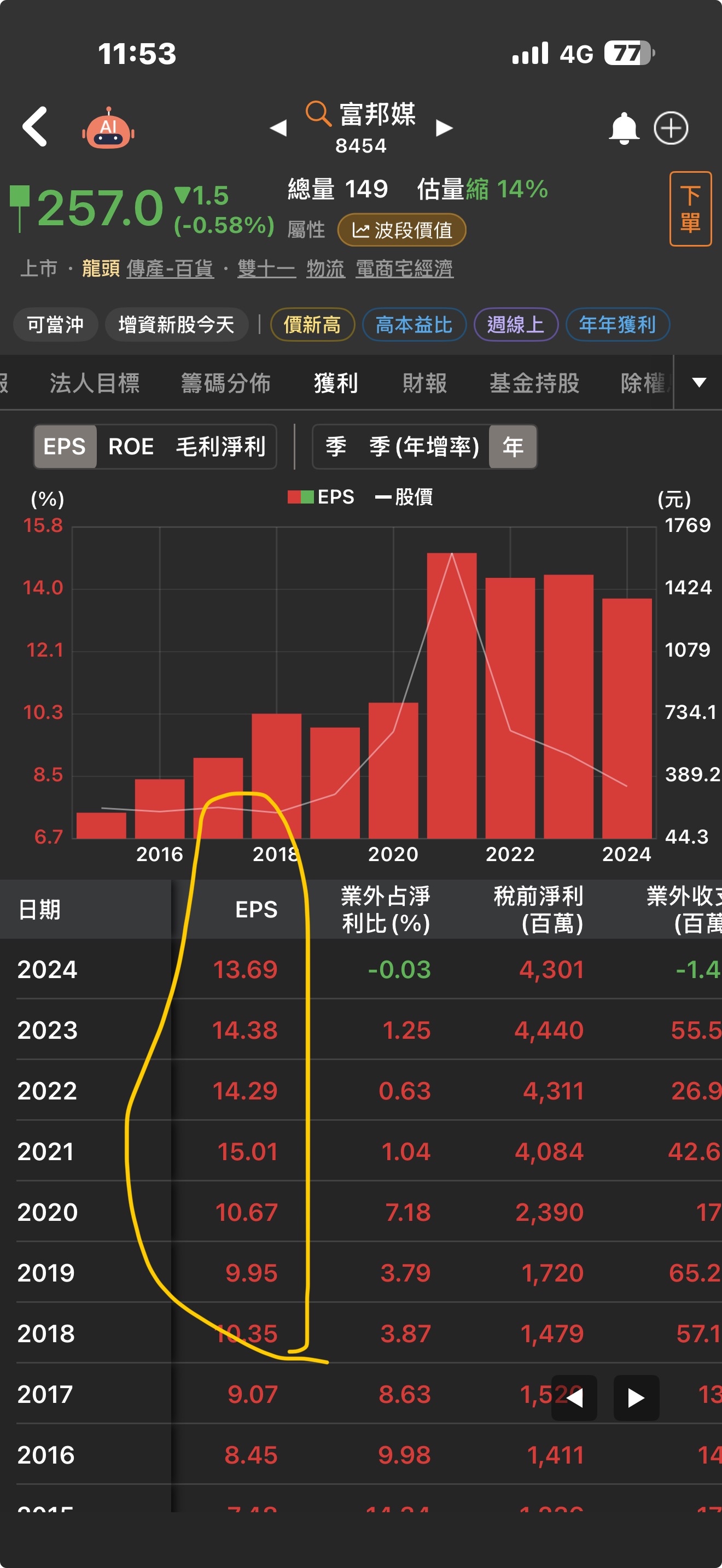Go to next stock with right triangle
The image size is (722, 1568).
pos(444,128)
